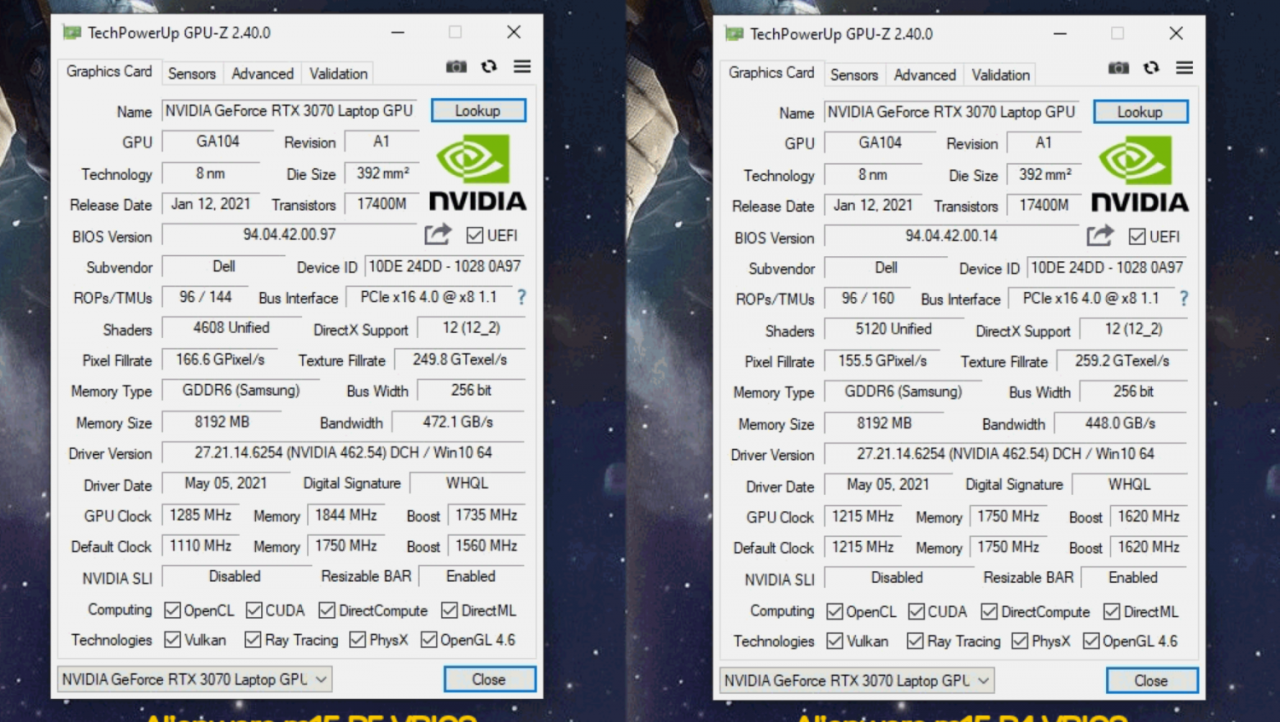Screen dimensions: 1280x722
Task: Click the BIOS share/export icon in the right window
Action: (1101, 236)
